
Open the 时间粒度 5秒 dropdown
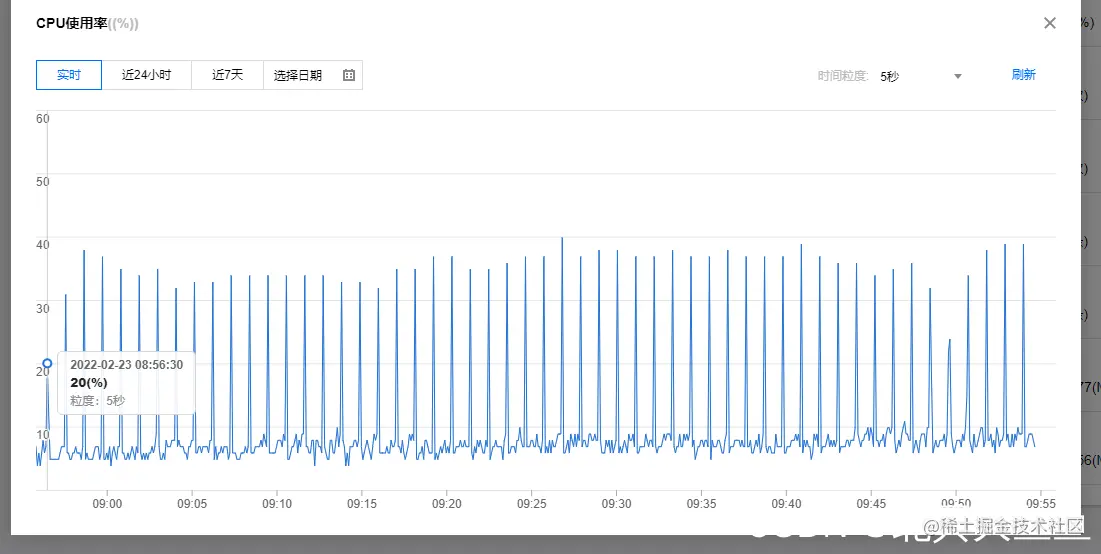[x=921, y=76]
